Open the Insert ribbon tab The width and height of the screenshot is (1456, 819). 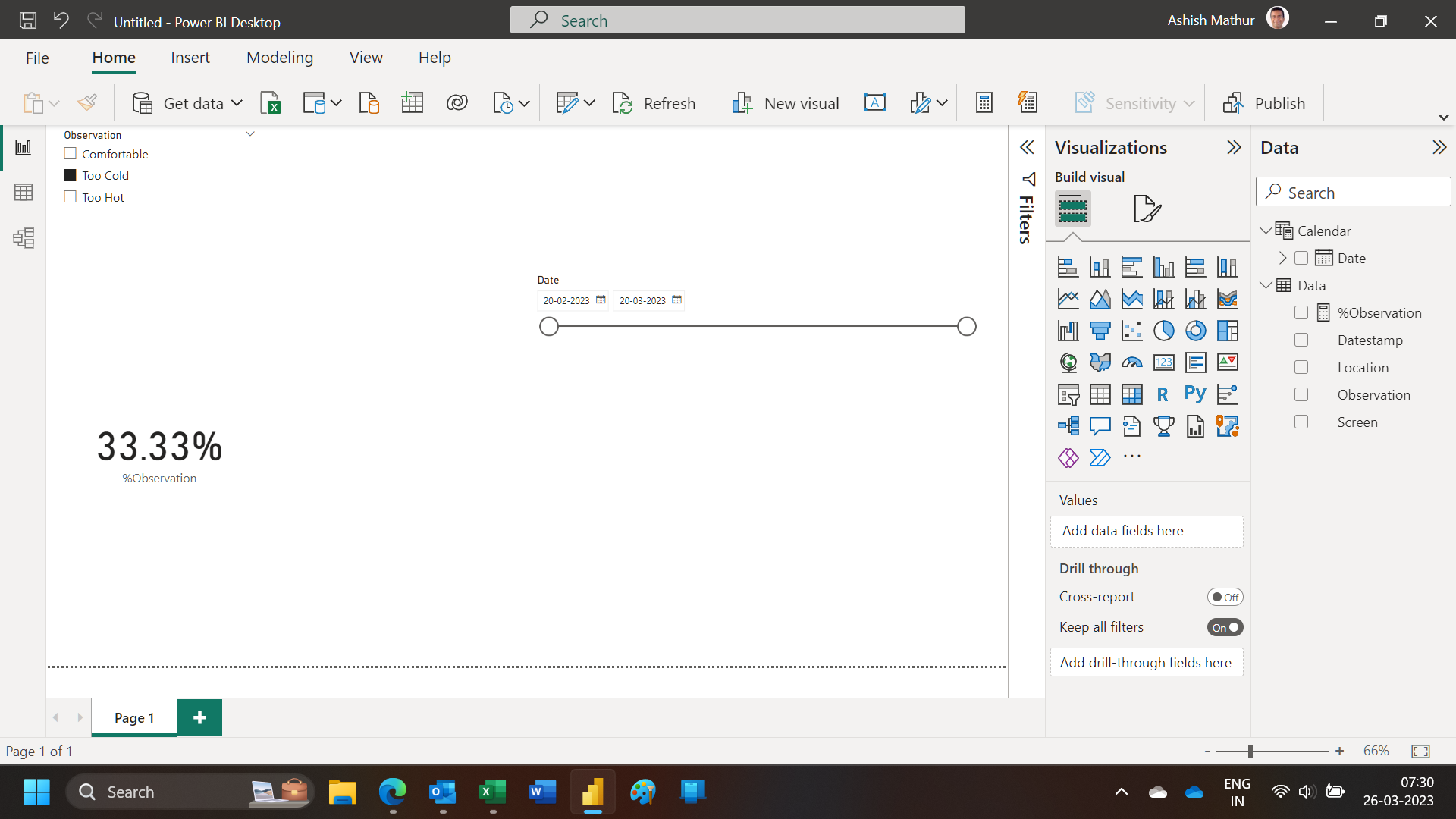coord(190,58)
